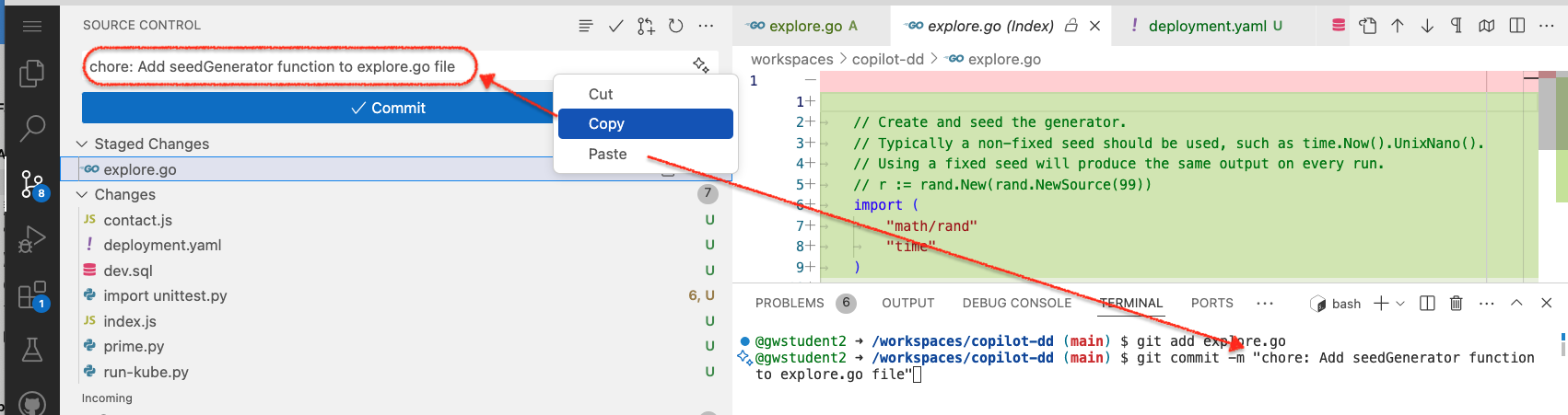Screen dimensions: 1568x415
Task: Toggle whitespace pilcrow icon in diff
Action: pos(1457,26)
